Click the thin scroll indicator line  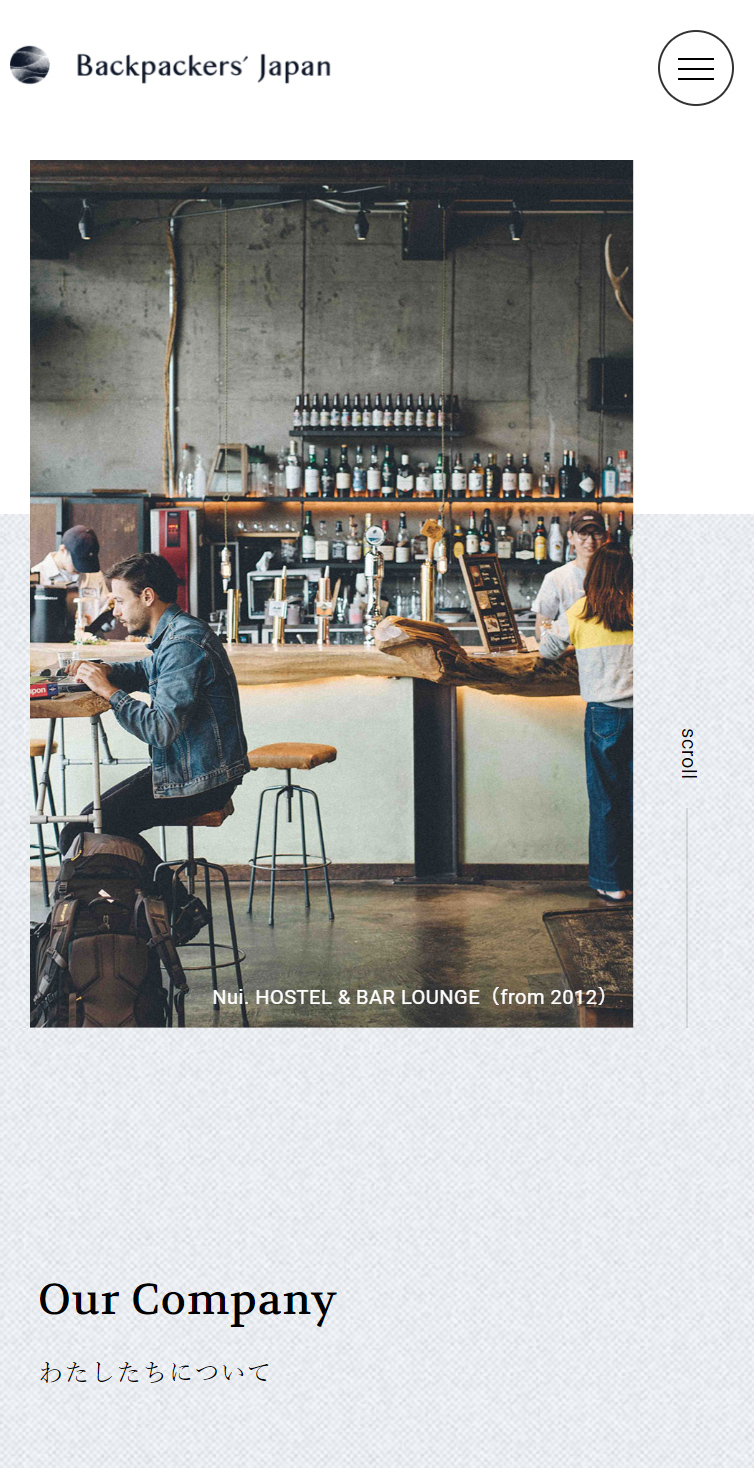point(687,917)
